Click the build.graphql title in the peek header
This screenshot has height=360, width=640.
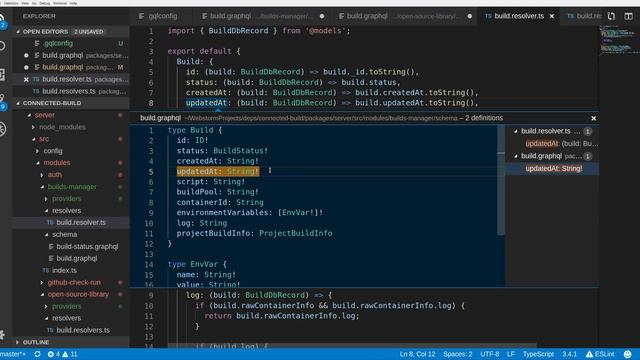(x=160, y=118)
